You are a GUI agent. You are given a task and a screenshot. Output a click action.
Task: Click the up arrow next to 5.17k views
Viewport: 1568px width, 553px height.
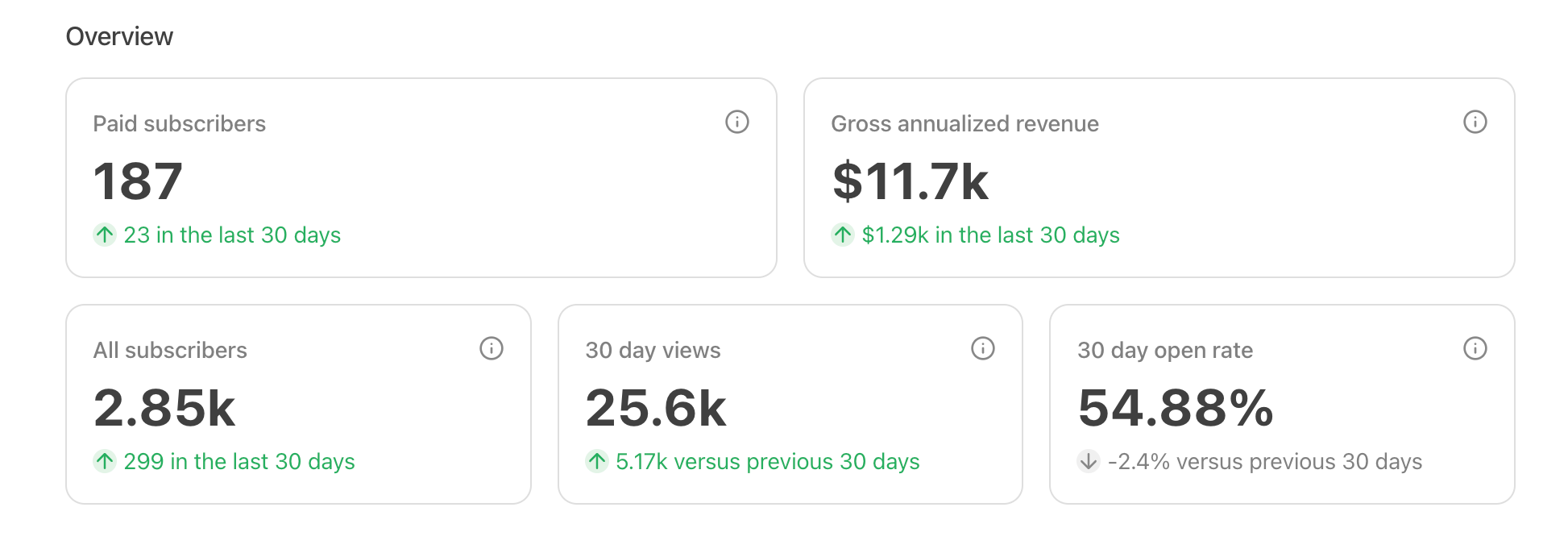tap(597, 461)
